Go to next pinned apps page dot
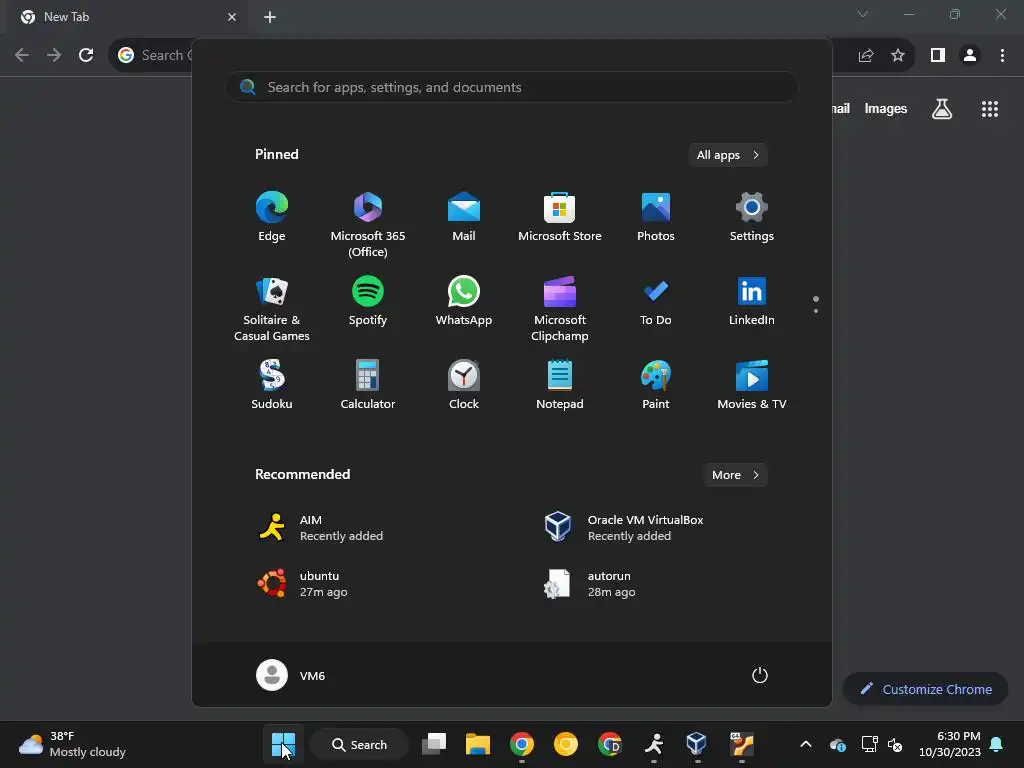 click(x=816, y=311)
